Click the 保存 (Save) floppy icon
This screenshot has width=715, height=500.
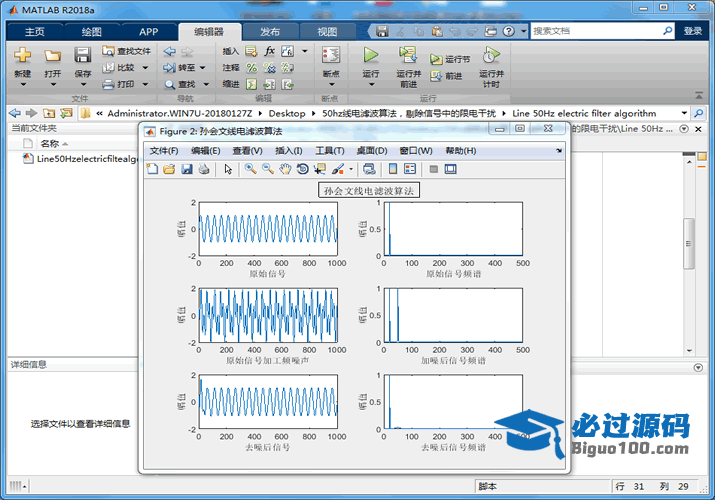coord(83,56)
